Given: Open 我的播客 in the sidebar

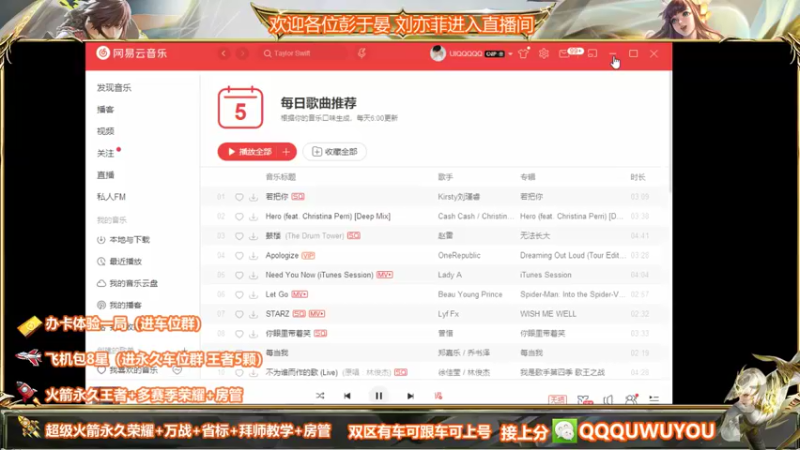Looking at the screenshot, I should [119, 305].
